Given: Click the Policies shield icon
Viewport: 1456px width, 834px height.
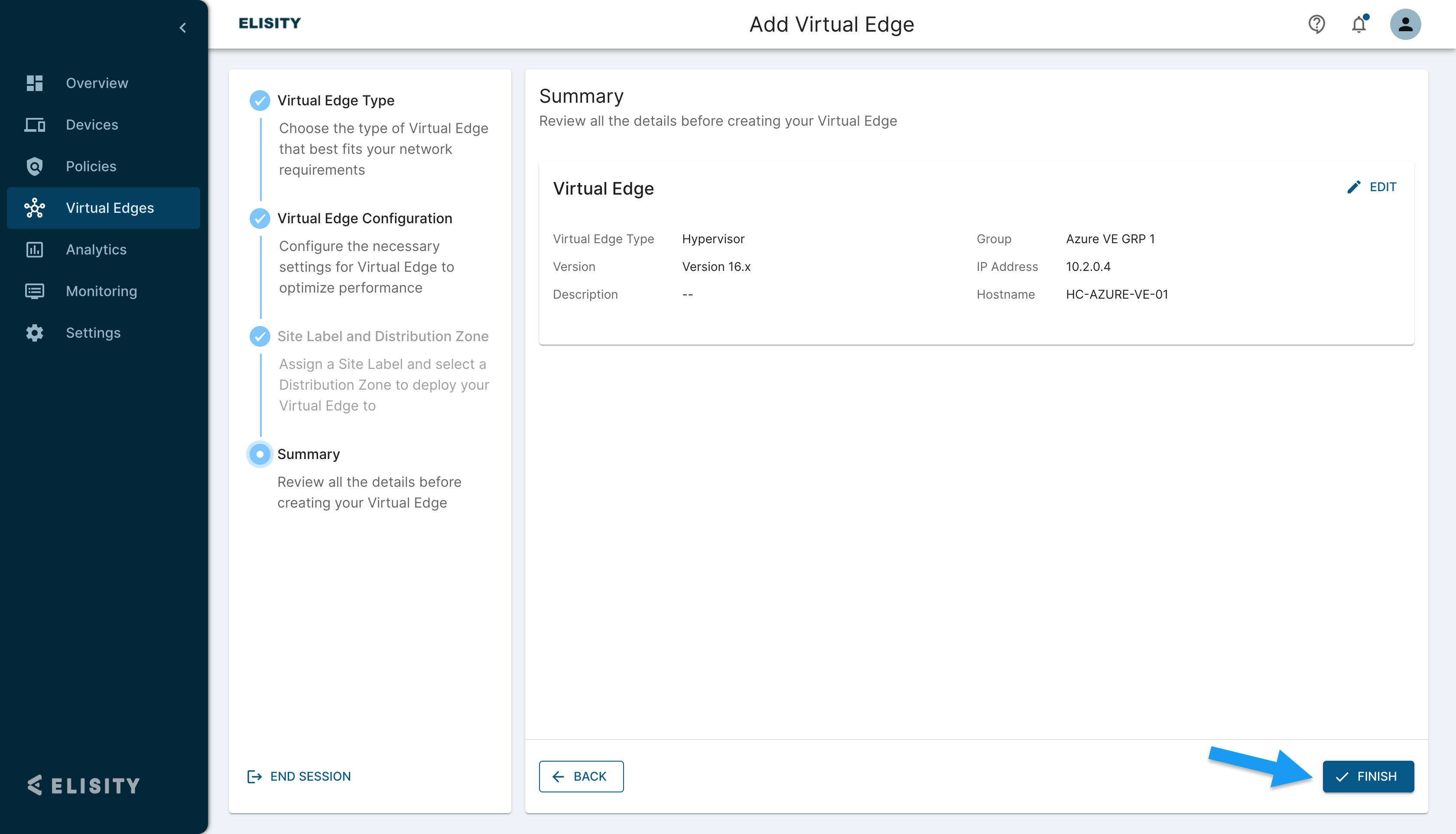Looking at the screenshot, I should (34, 166).
